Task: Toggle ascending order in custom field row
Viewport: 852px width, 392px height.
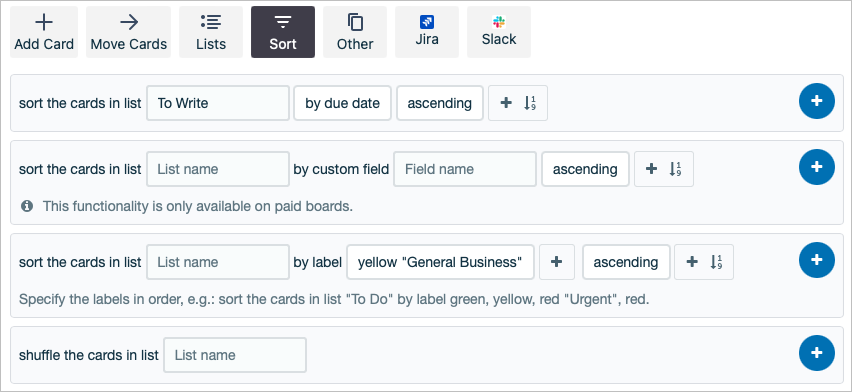Action: pos(585,169)
